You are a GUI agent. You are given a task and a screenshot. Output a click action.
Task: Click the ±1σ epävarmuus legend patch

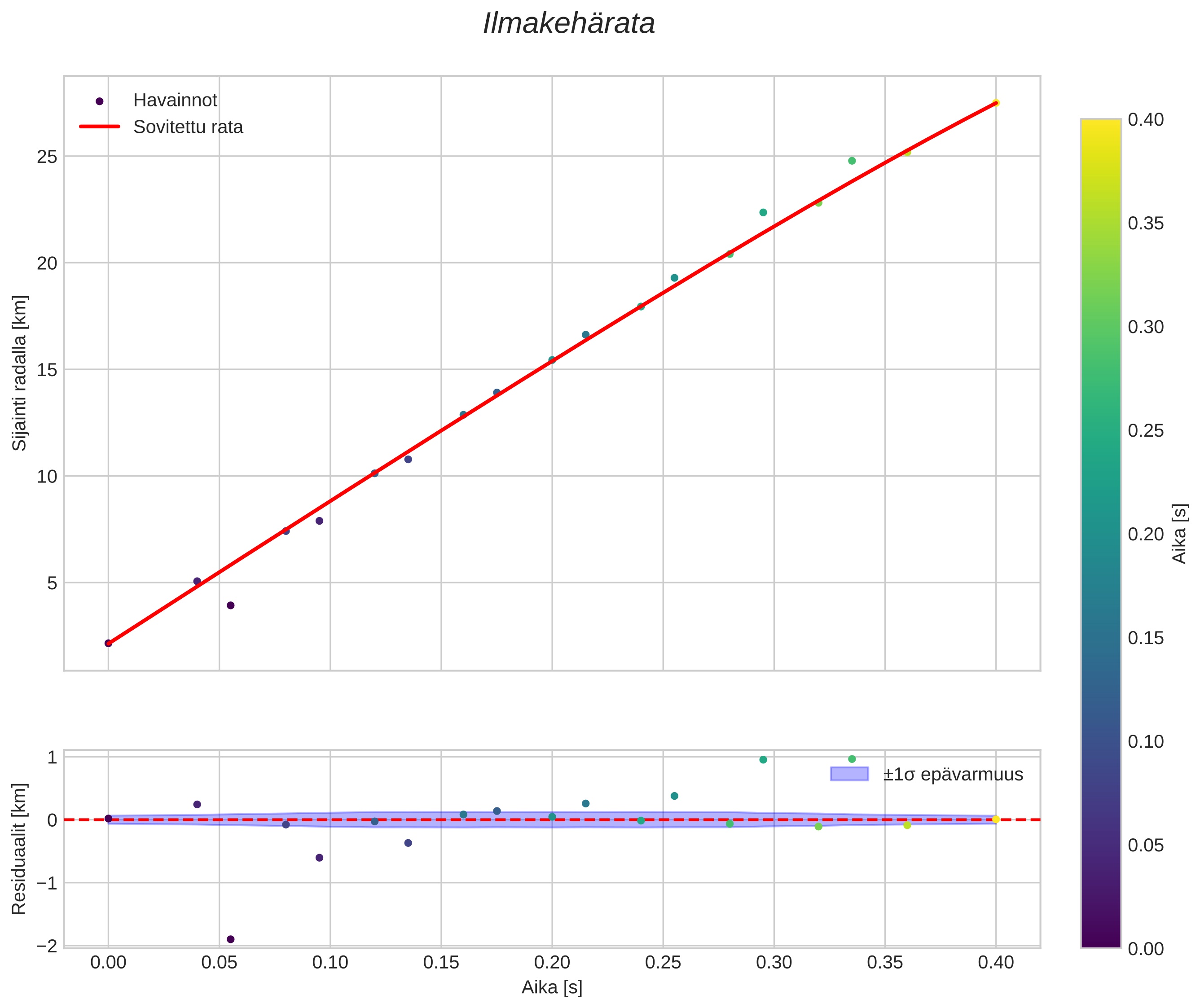pyautogui.click(x=849, y=774)
